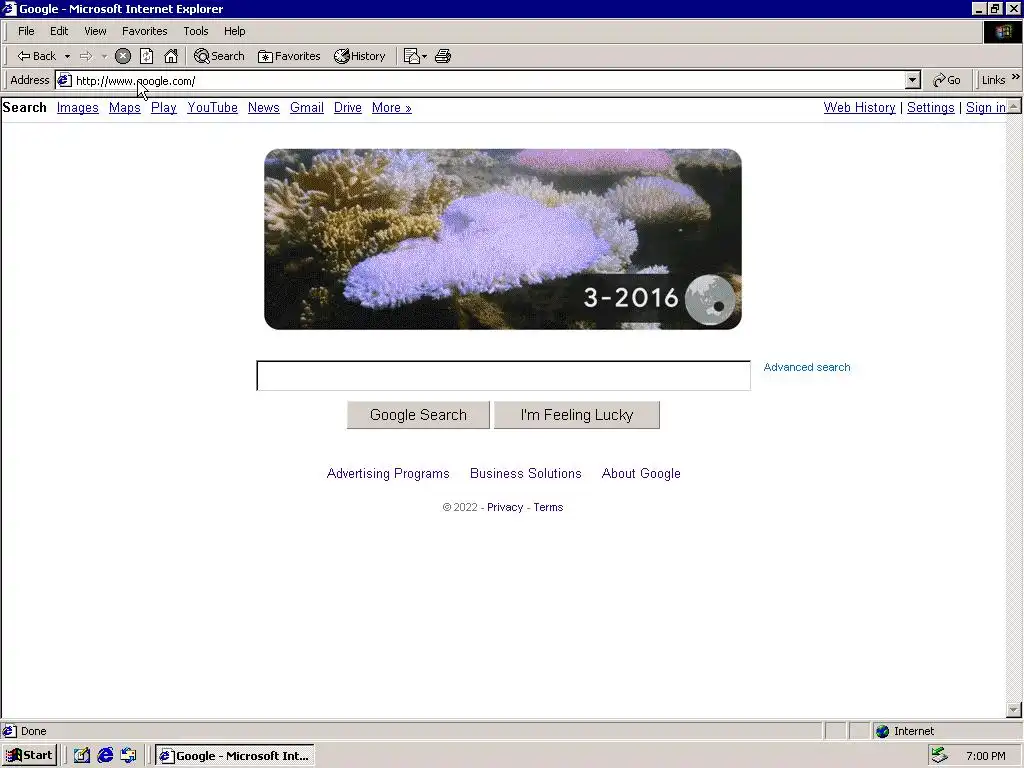Click the vertical scrollbar down arrow
This screenshot has height=768, width=1024.
coord(1014,710)
